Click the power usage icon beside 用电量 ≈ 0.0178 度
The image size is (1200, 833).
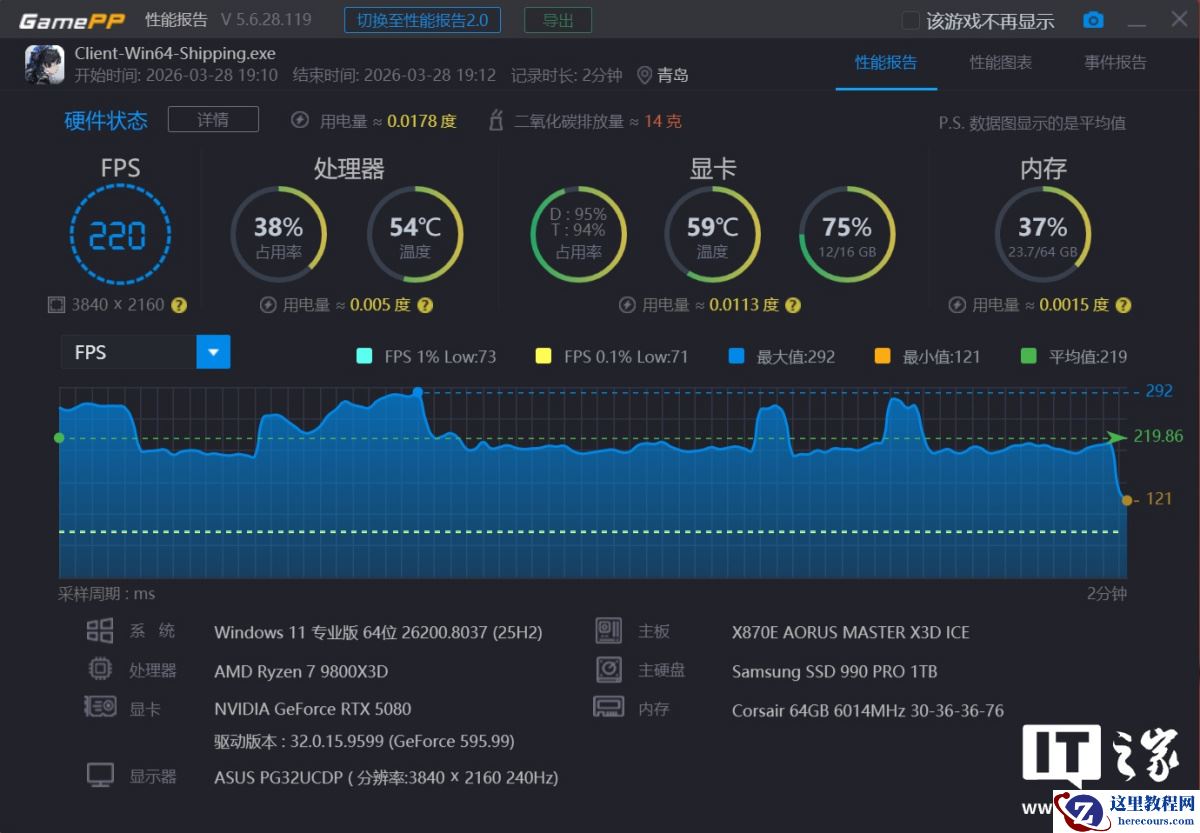[299, 121]
